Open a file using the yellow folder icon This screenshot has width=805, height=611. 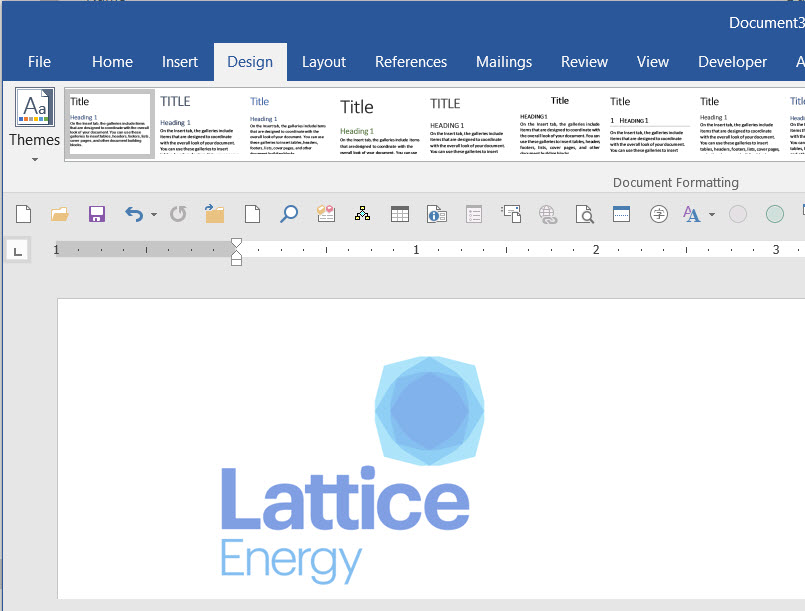tap(60, 214)
